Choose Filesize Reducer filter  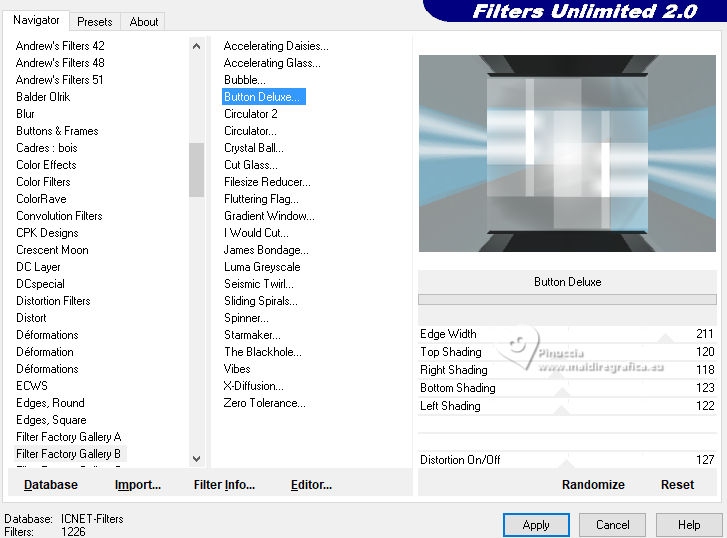267,182
